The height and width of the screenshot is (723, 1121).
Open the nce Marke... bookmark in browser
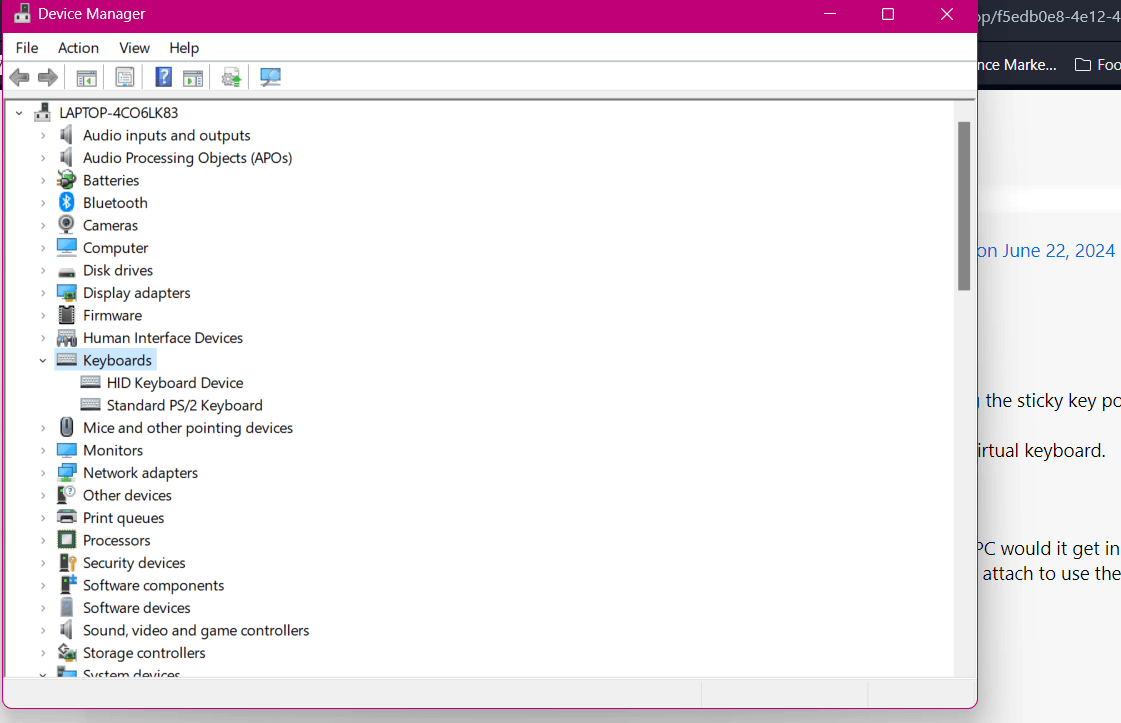pos(1017,65)
